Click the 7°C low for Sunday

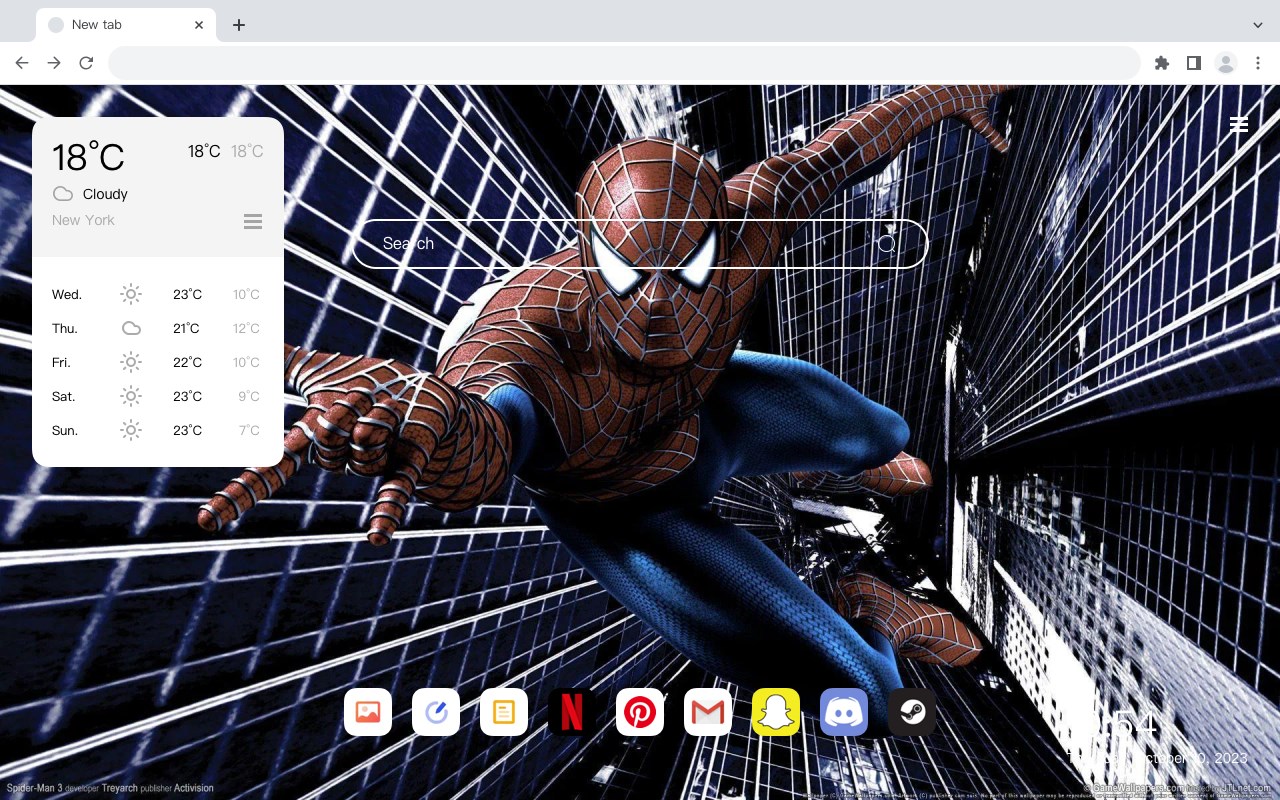click(249, 430)
